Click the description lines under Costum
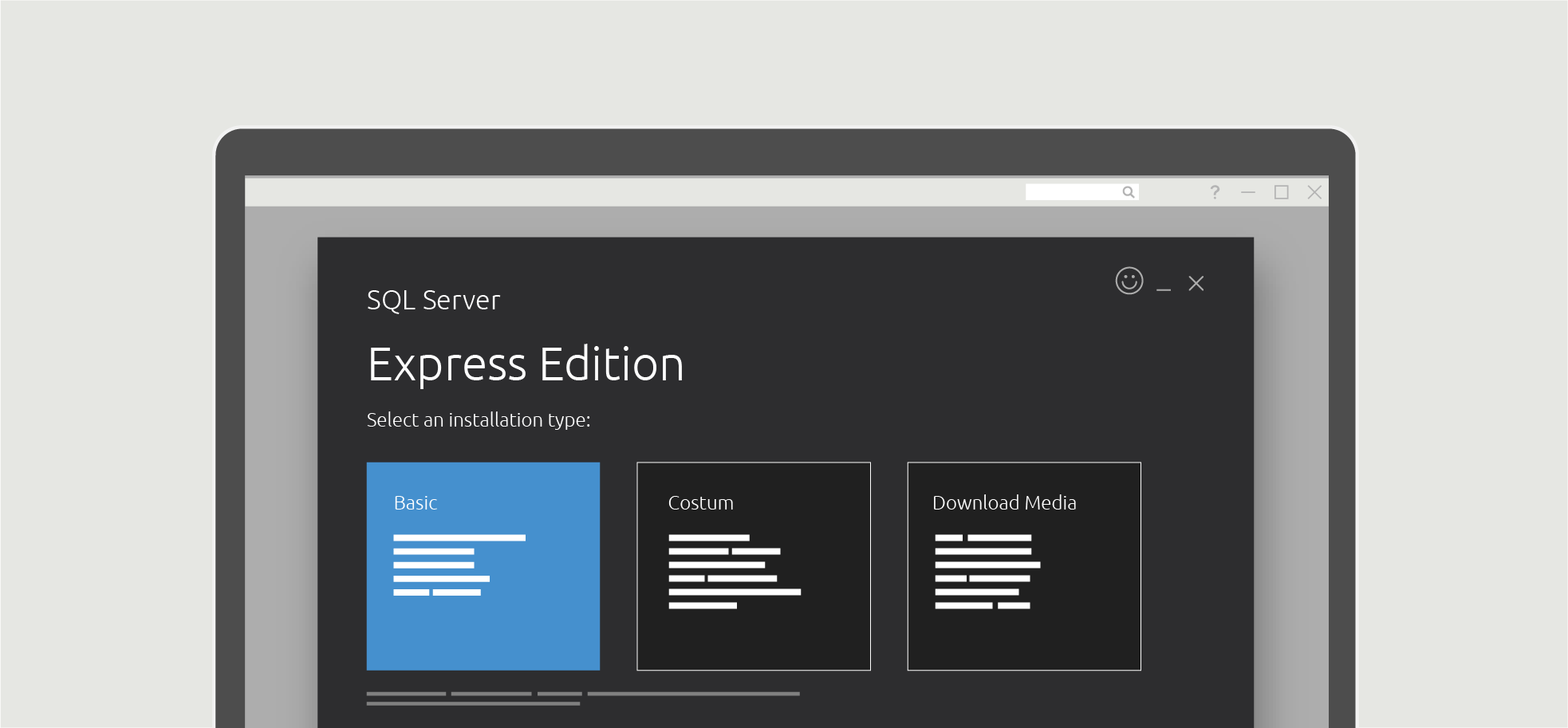 [x=734, y=572]
